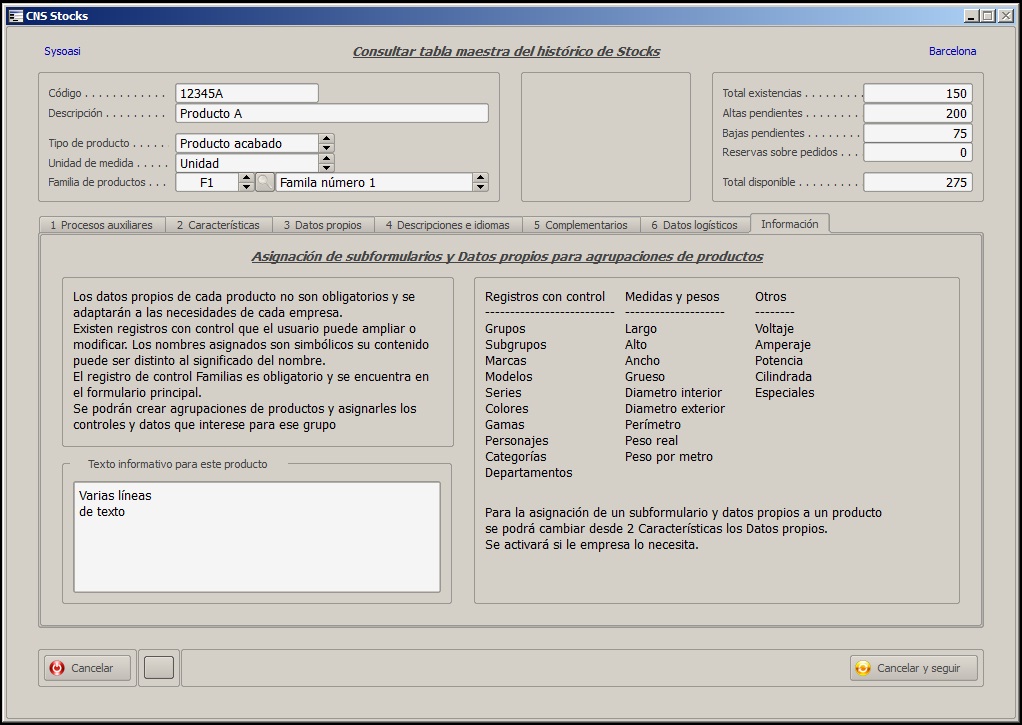Show the Datos logísticos tab
This screenshot has width=1022, height=725.
(695, 225)
